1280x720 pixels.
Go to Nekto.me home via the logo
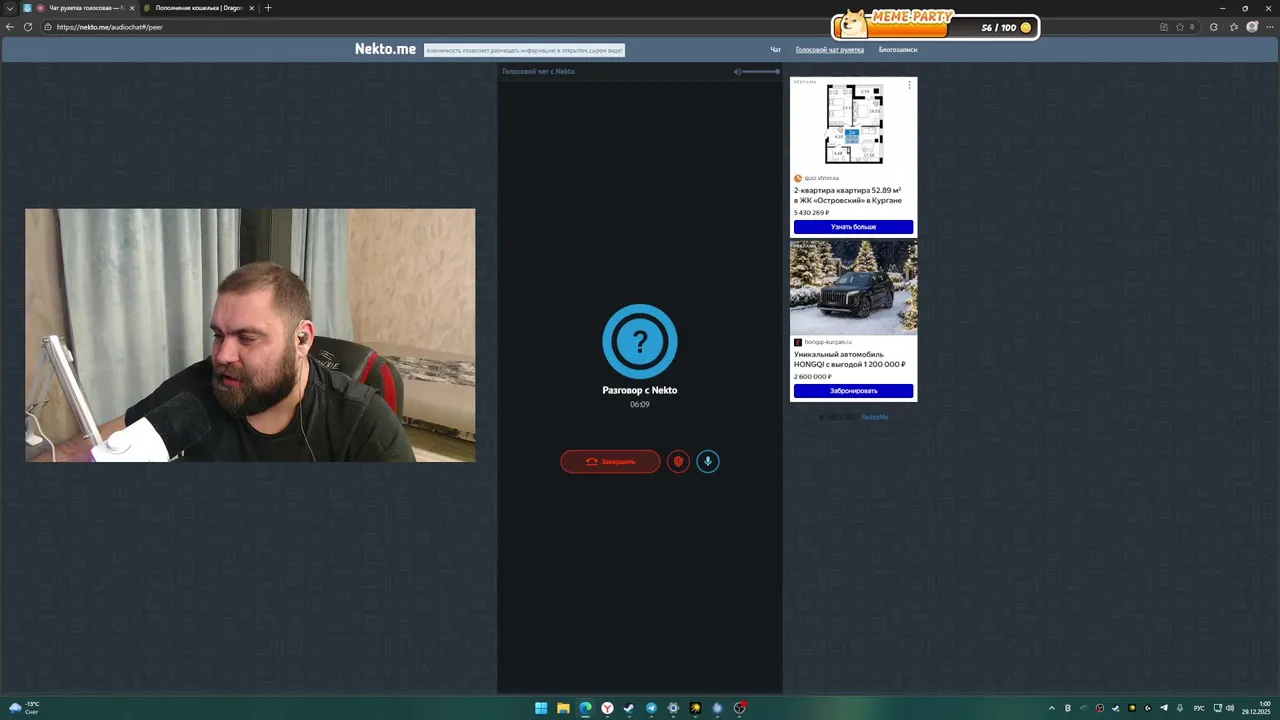point(385,49)
